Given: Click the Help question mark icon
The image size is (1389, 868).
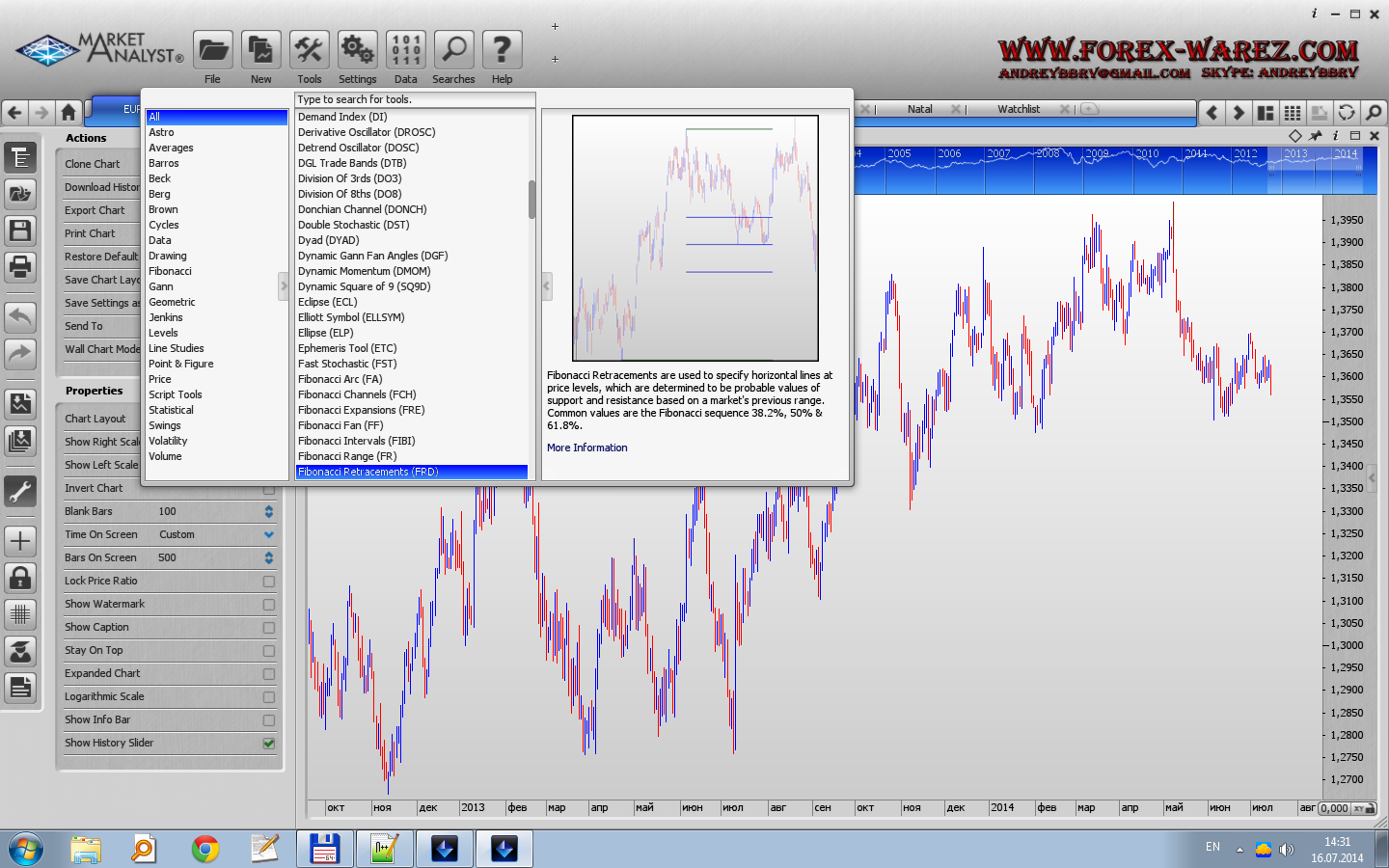Looking at the screenshot, I should click(502, 50).
